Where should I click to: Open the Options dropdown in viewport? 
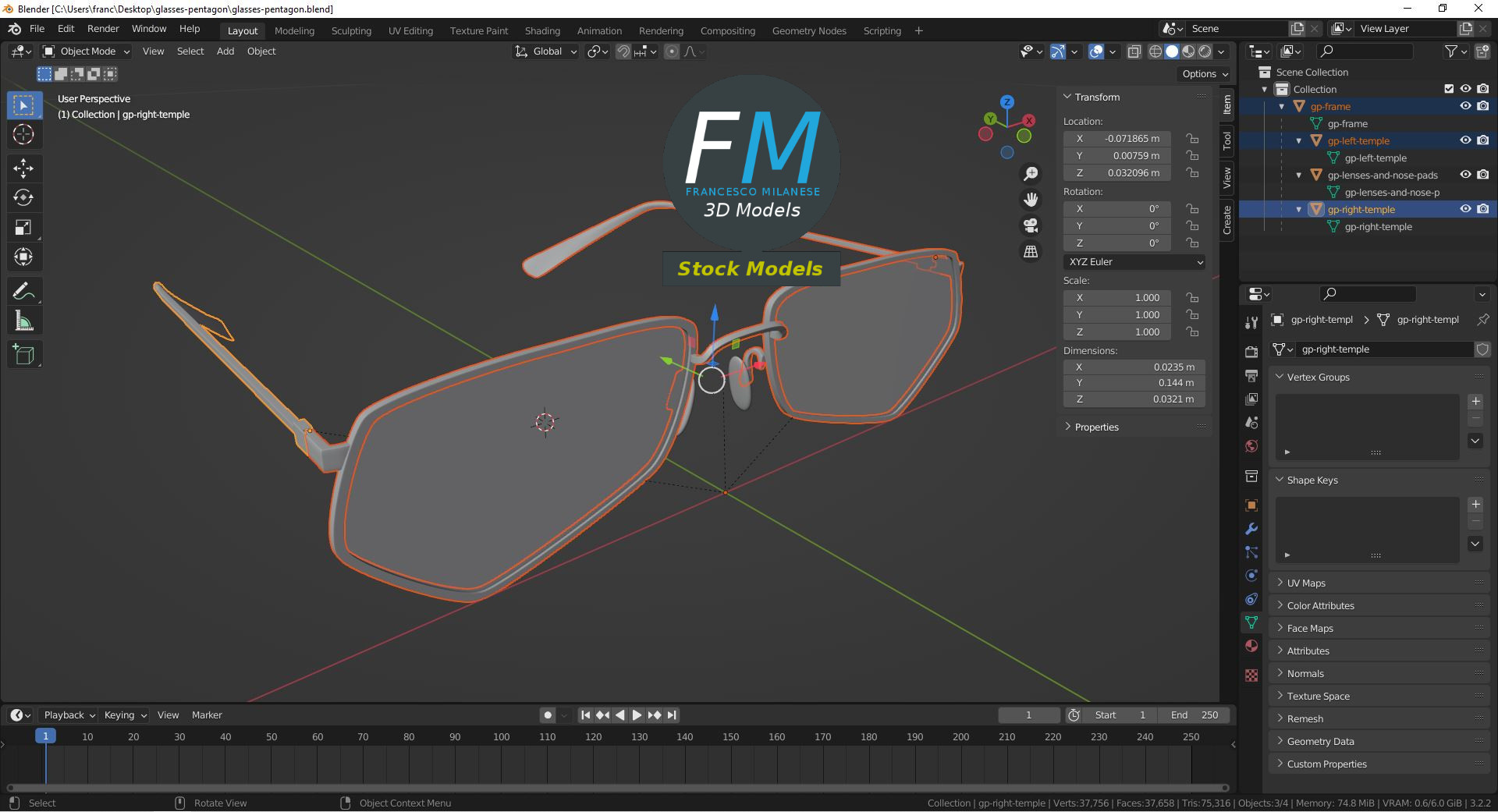pyautogui.click(x=1205, y=74)
